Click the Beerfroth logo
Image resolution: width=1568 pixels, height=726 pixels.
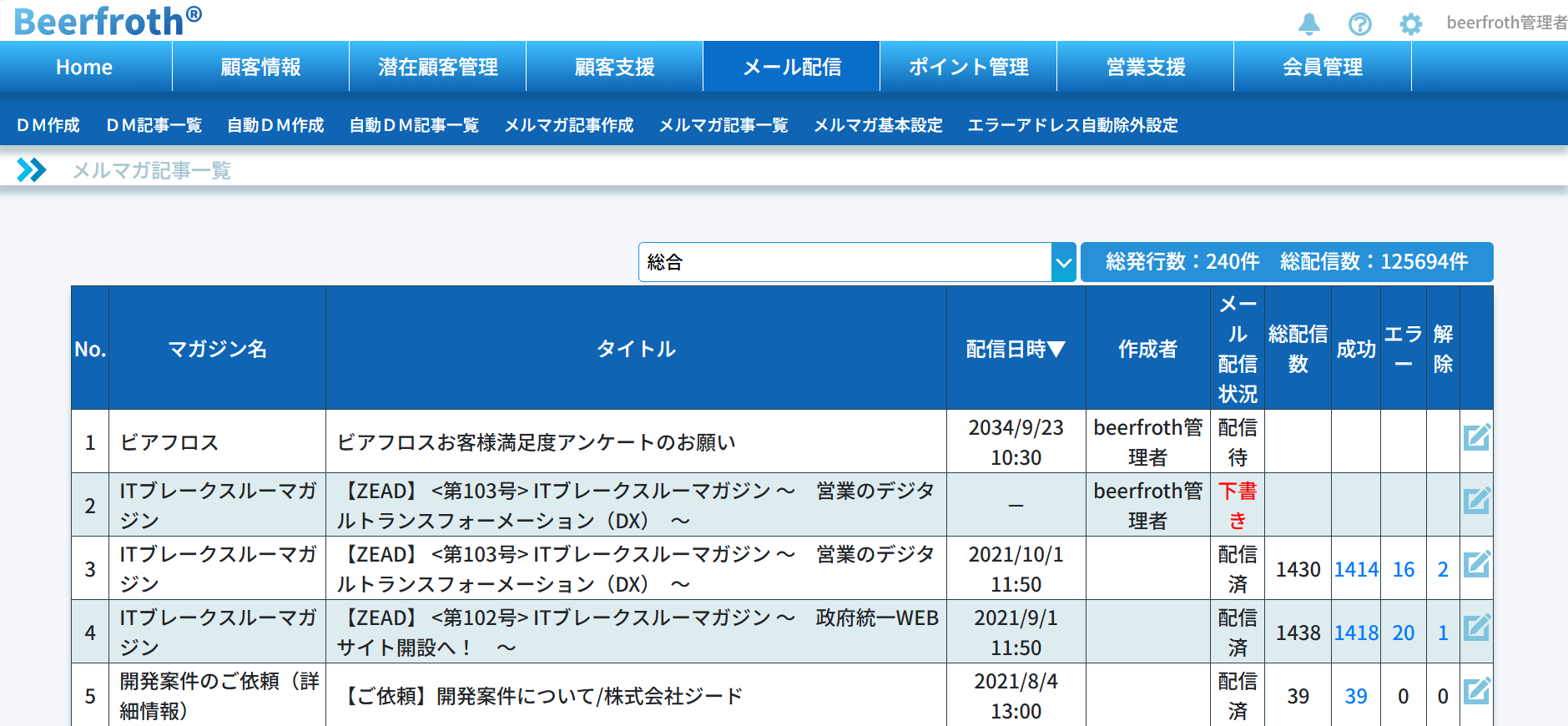pyautogui.click(x=108, y=21)
